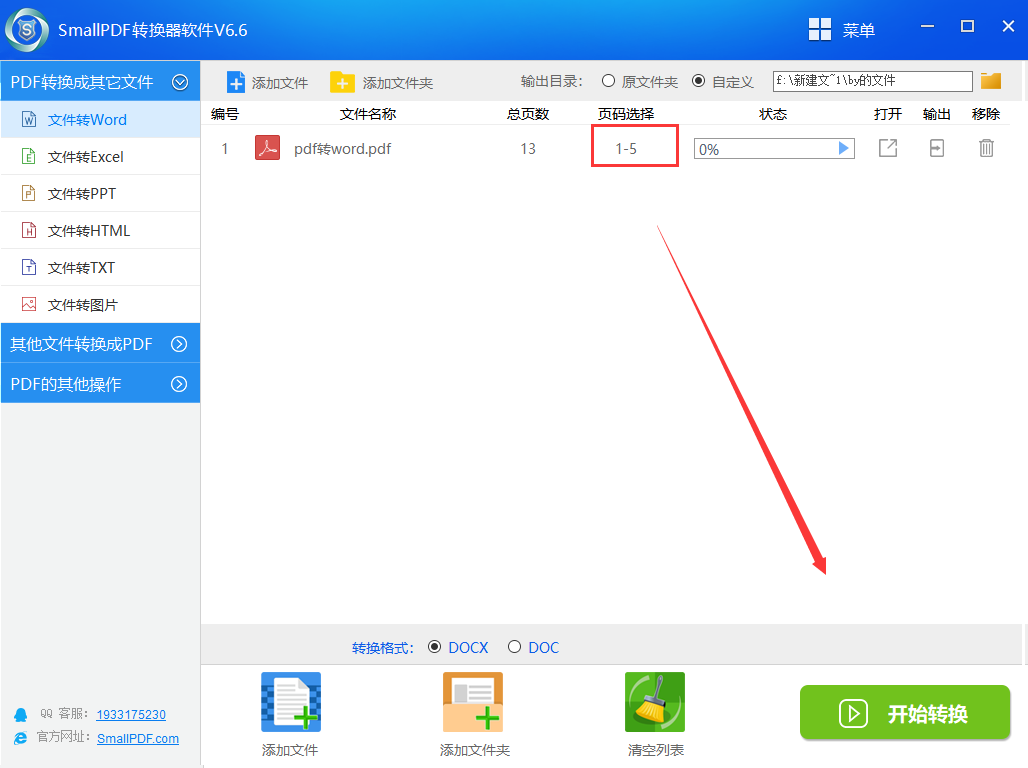Click 添加文件 in the top toolbar
1028x768 pixels.
pyautogui.click(x=267, y=83)
